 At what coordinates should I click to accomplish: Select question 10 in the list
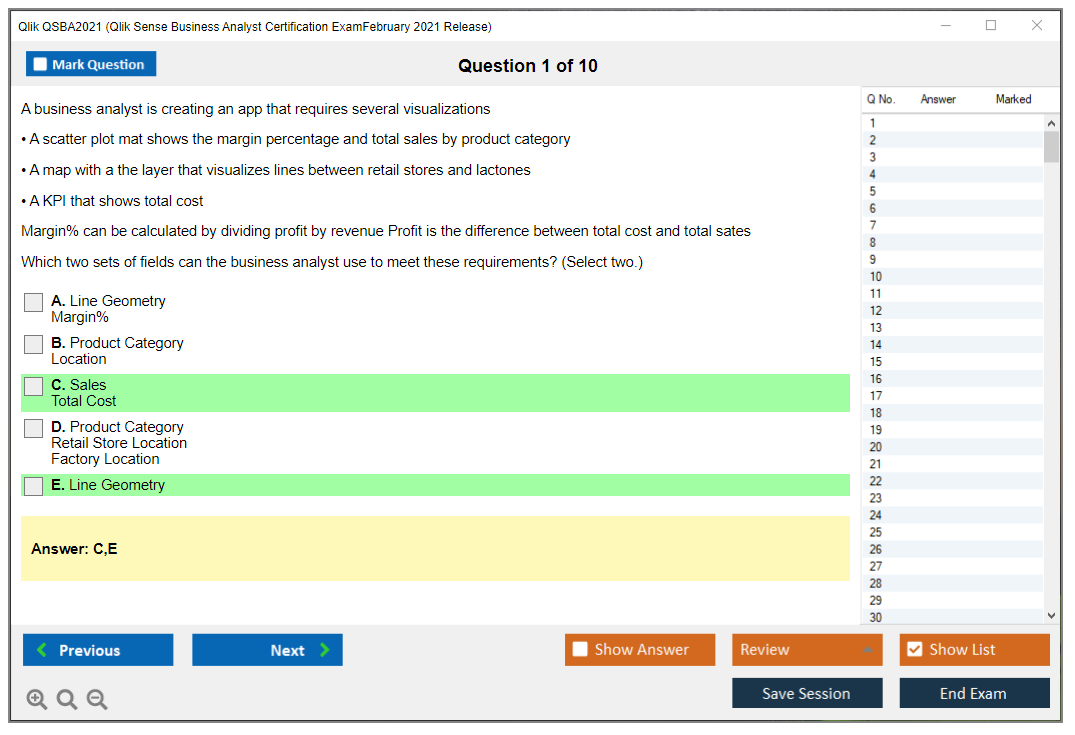pyautogui.click(x=876, y=277)
